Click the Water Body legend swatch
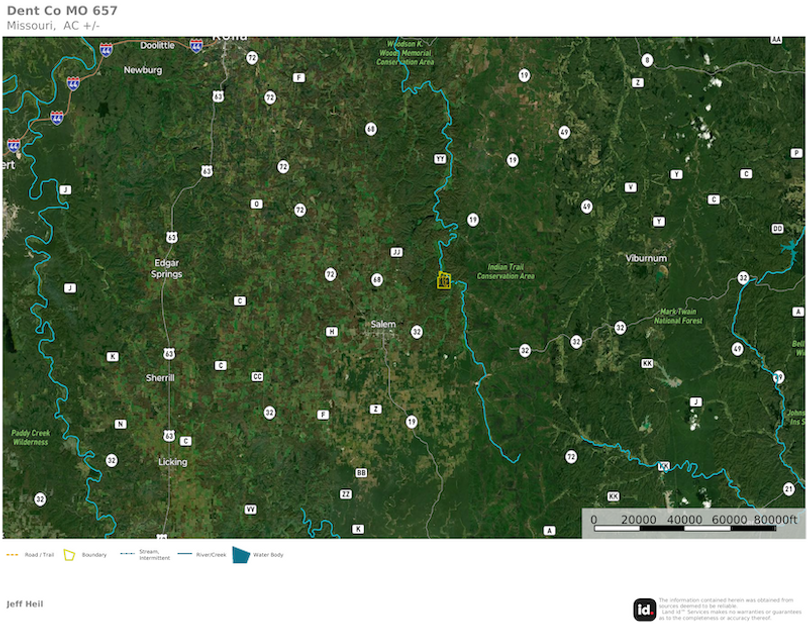This screenshot has width=808, height=624. 241,555
